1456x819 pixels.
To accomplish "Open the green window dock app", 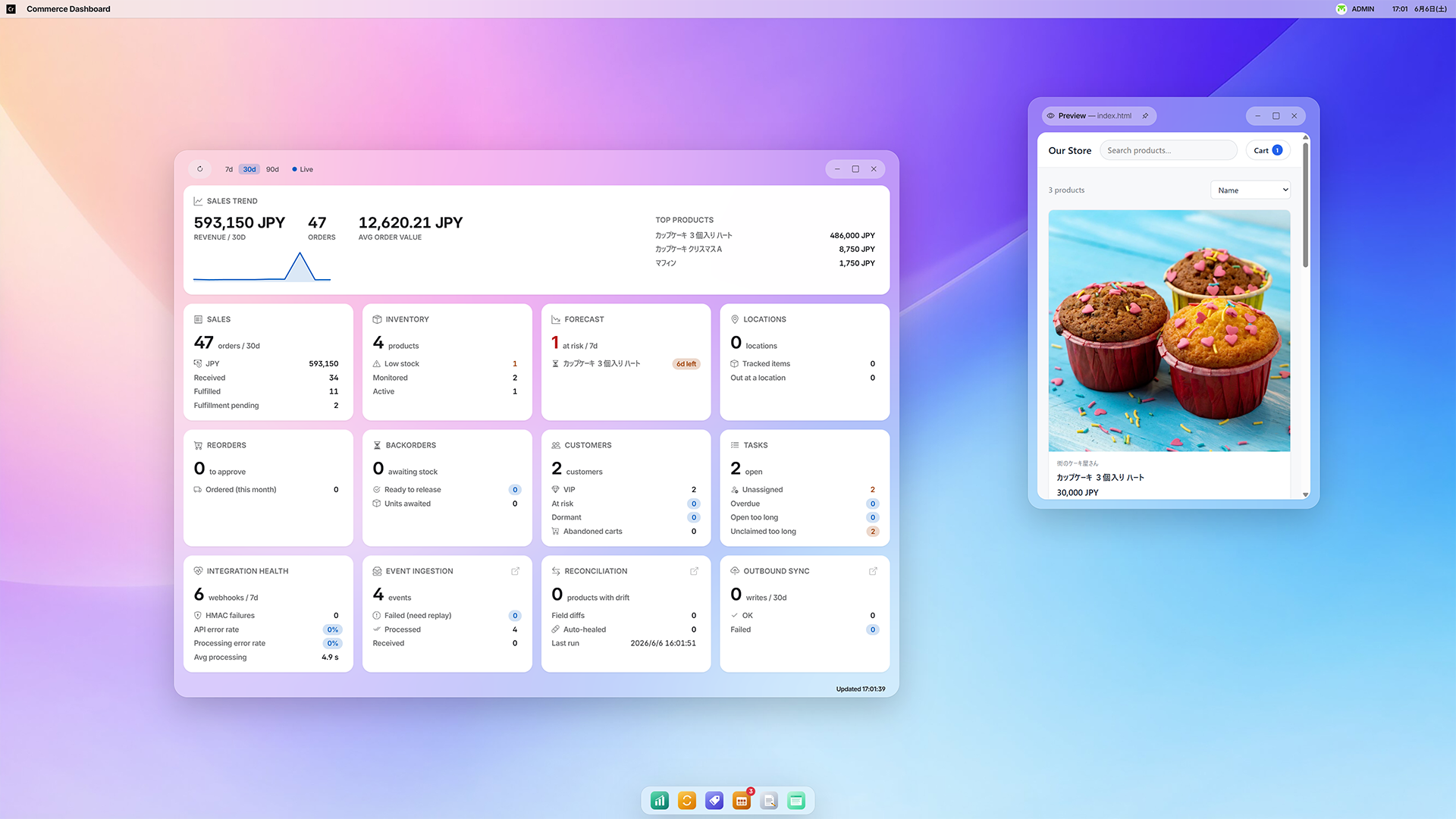I will 796,801.
